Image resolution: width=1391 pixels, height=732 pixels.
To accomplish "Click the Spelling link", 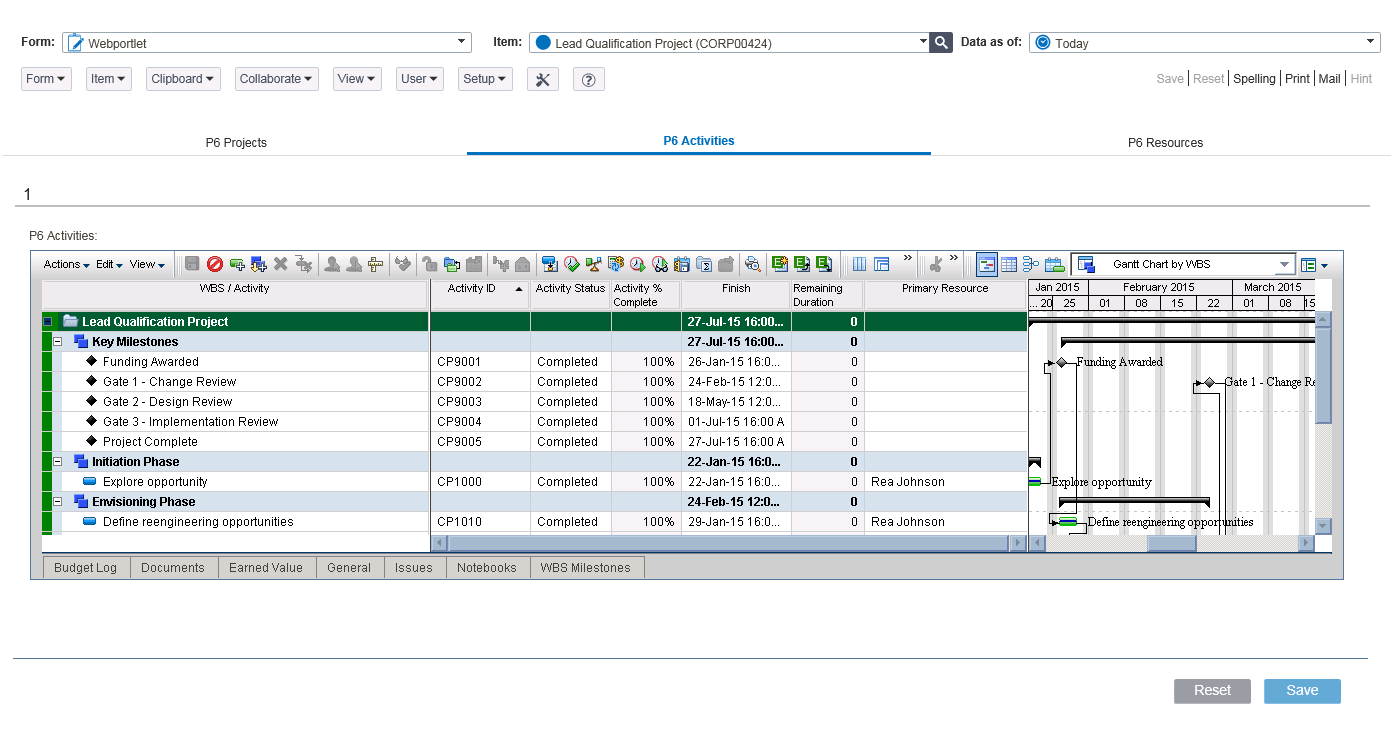I will click(1254, 79).
